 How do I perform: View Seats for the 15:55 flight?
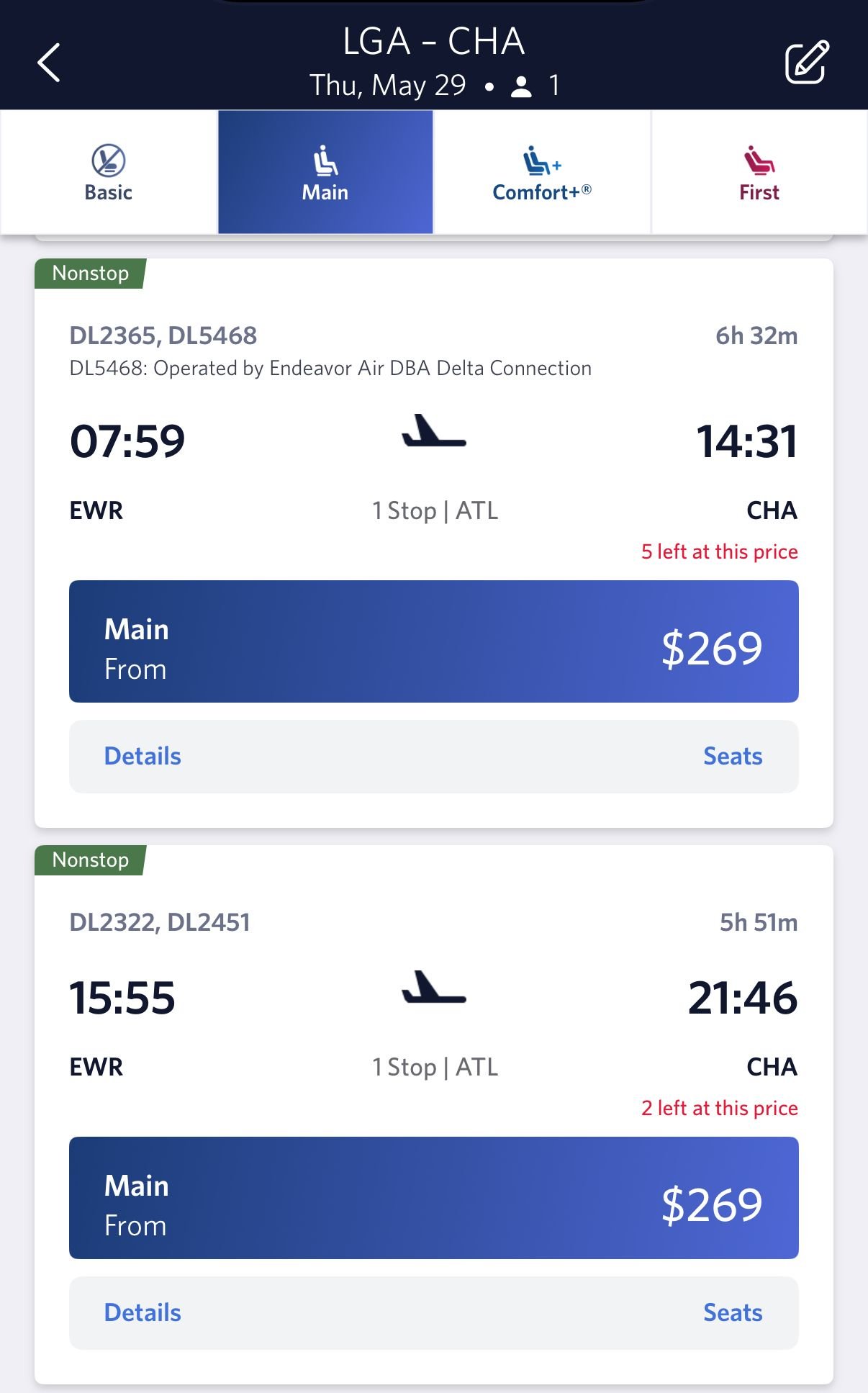tap(732, 1313)
